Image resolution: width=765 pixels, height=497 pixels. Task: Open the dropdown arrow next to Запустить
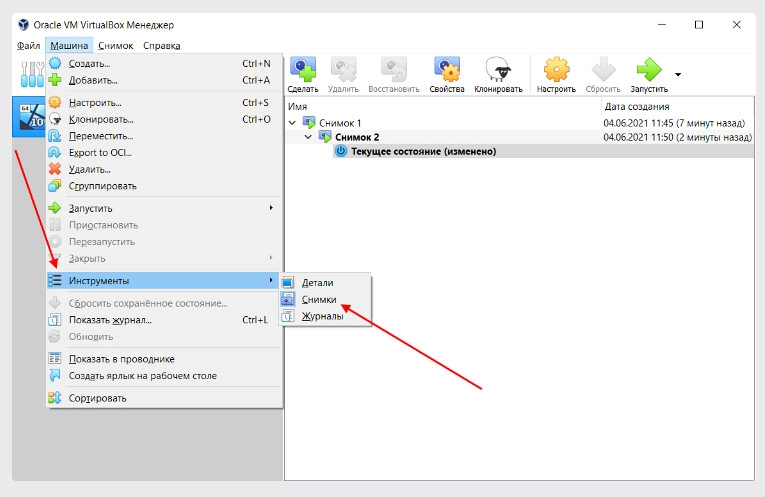678,75
